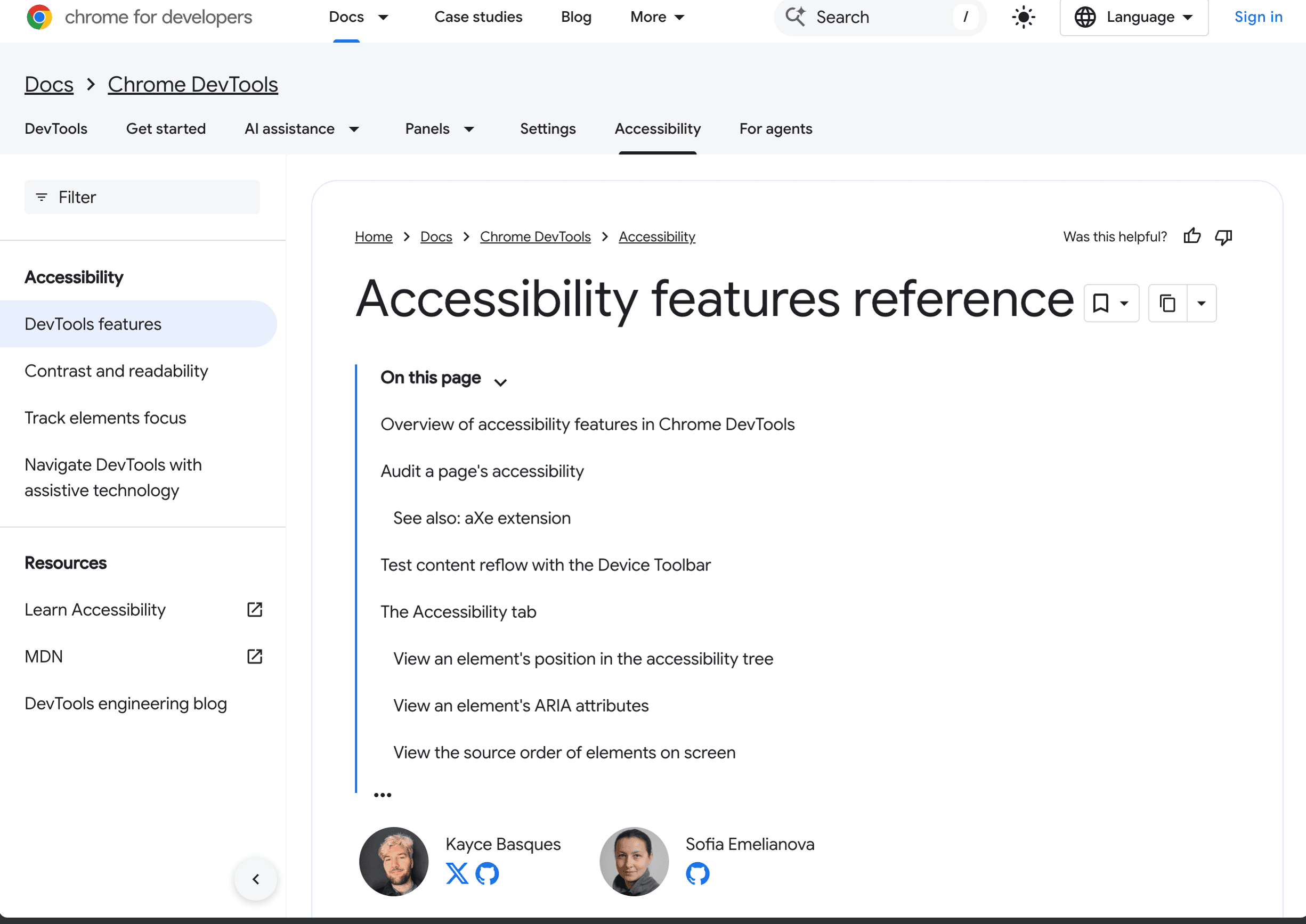Open the Docs top navigation tab
This screenshot has width=1306, height=924.
pyautogui.click(x=346, y=17)
